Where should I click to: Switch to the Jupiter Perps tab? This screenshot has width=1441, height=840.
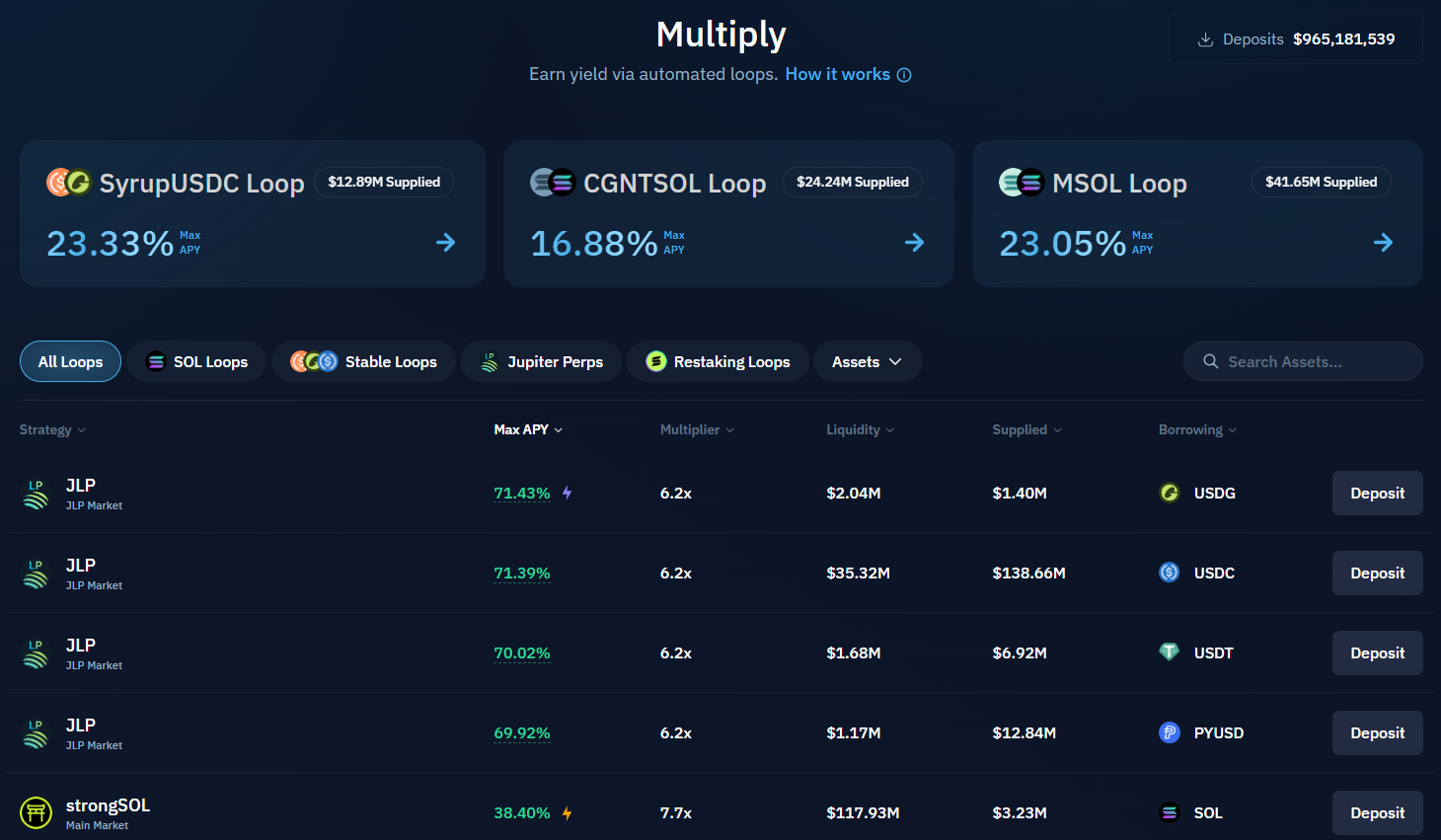541,362
